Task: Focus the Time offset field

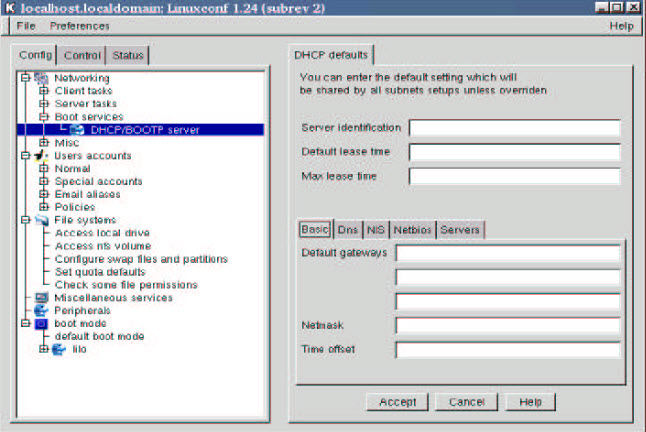Action: [508, 350]
